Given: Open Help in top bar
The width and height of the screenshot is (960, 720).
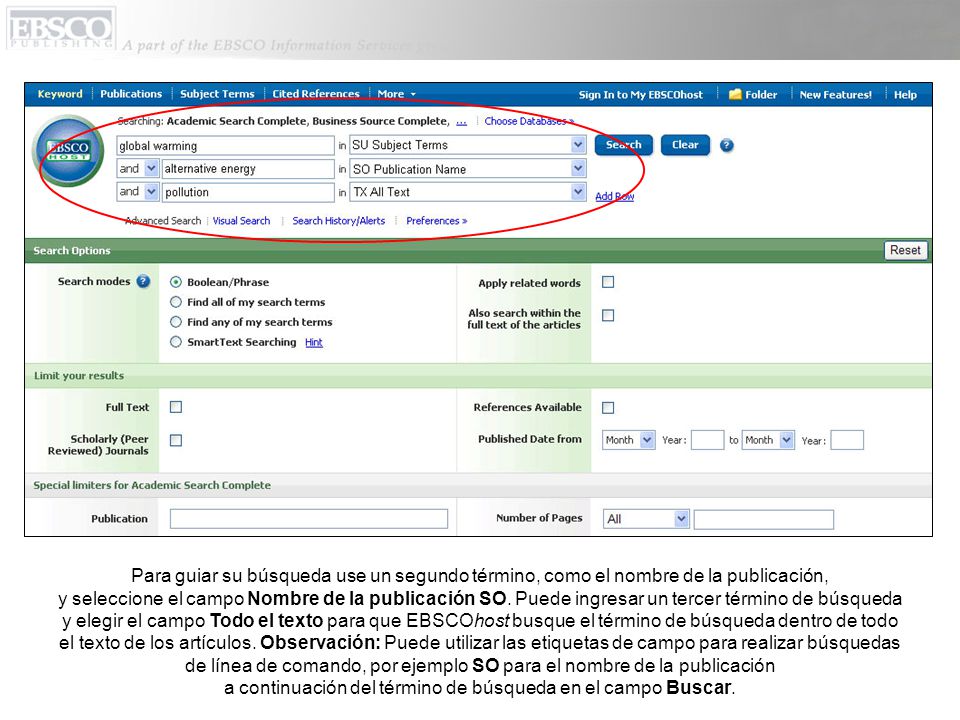Looking at the screenshot, I should click(905, 94).
